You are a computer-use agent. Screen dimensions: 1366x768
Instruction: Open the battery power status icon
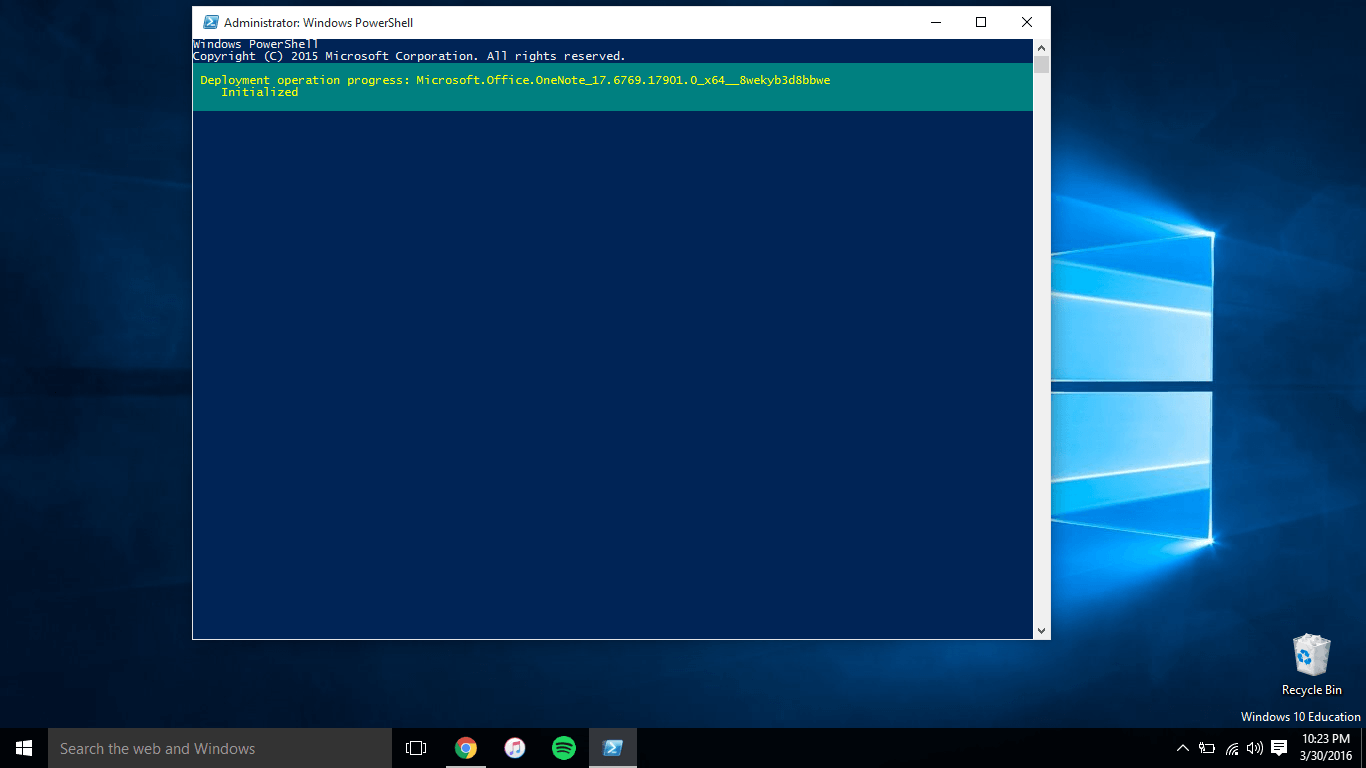point(1207,748)
